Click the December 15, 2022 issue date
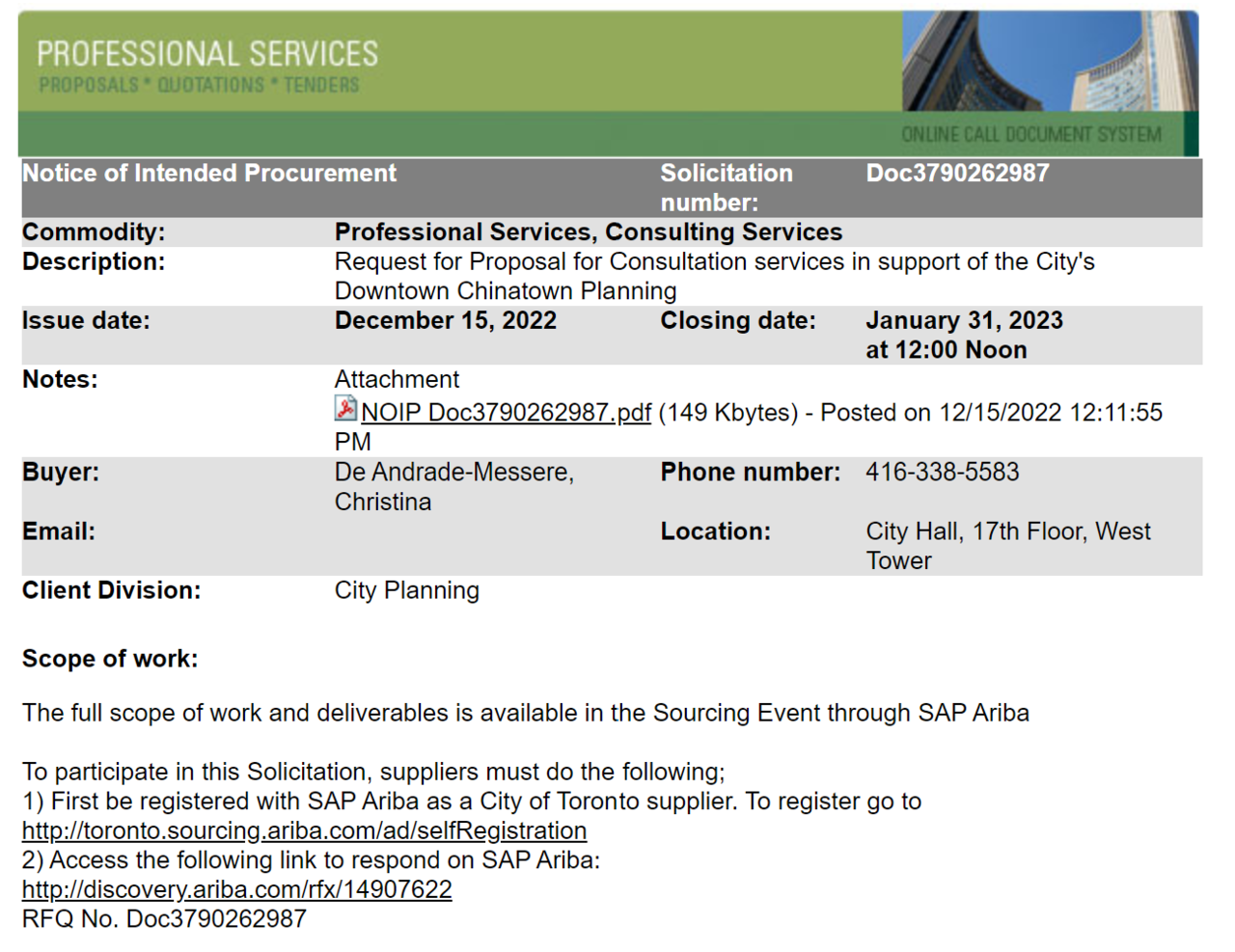This screenshot has width=1235, height=952. coord(445,321)
